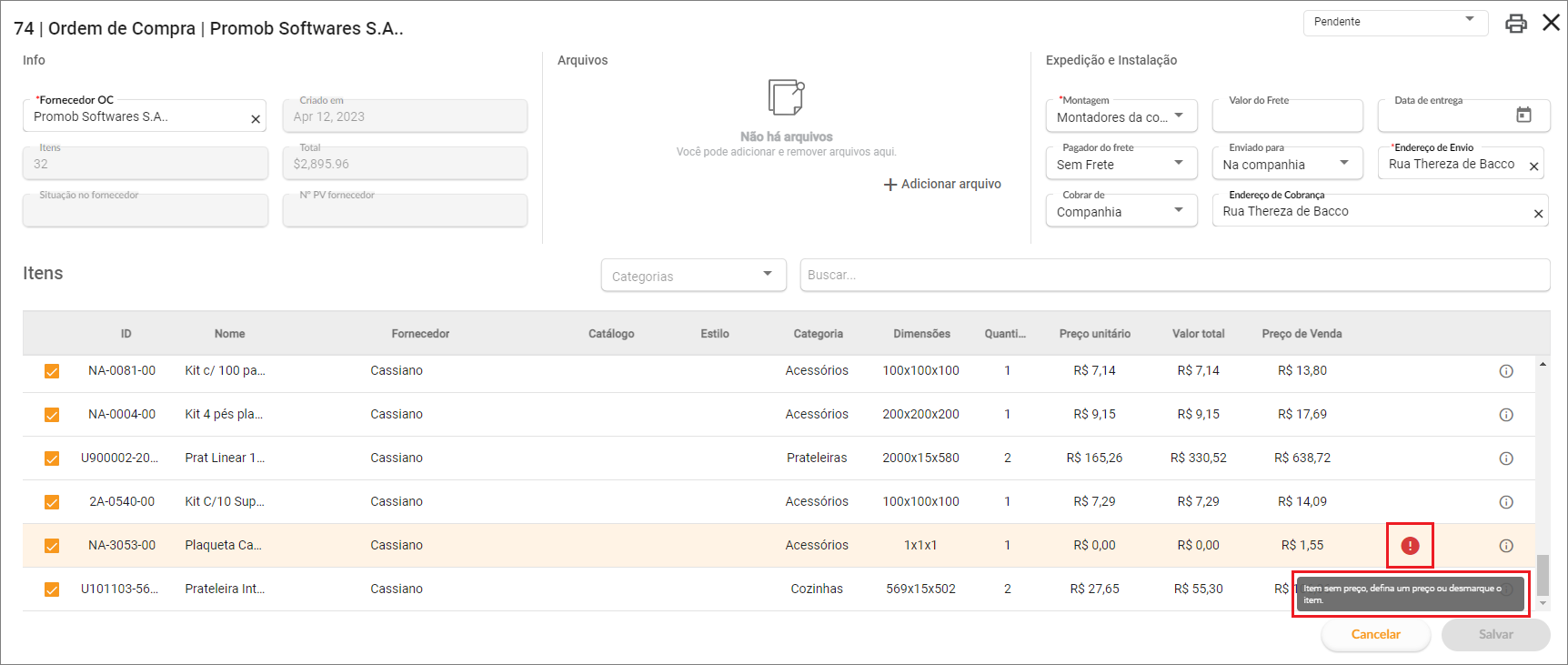Click the Salvar button

click(1495, 635)
